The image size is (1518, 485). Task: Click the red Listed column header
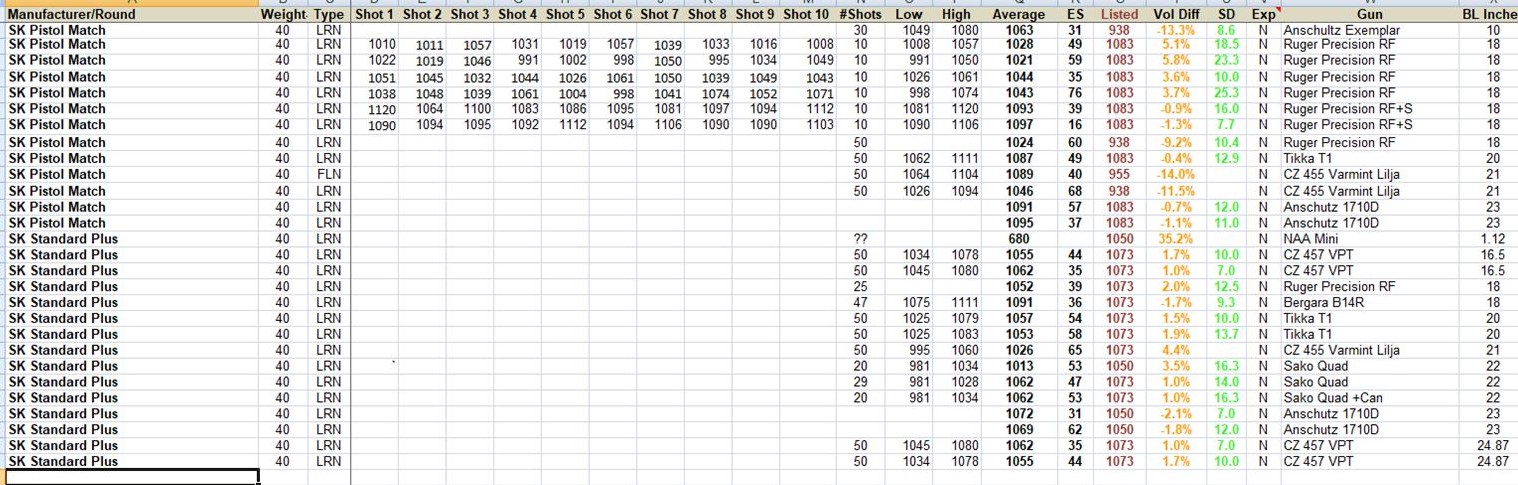[x=1119, y=15]
